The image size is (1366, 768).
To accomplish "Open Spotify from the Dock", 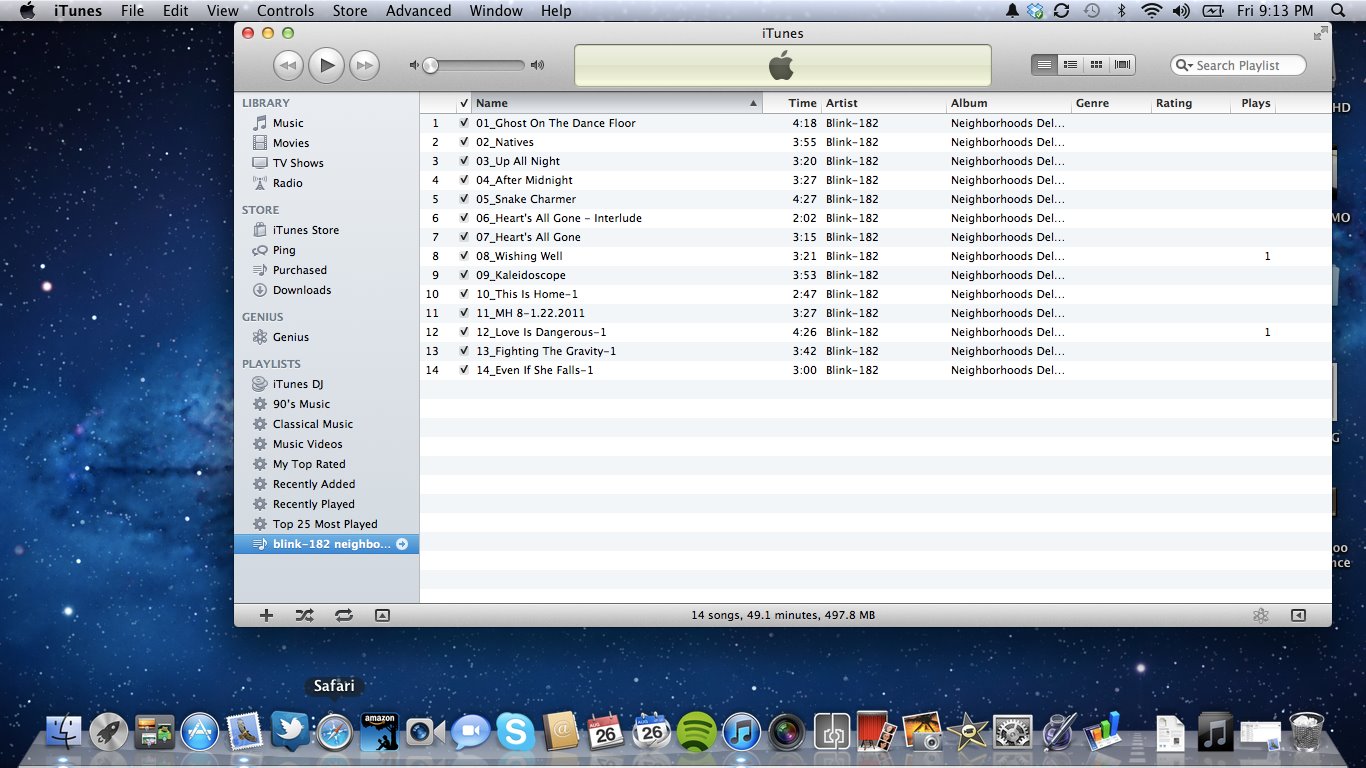I will point(696,733).
